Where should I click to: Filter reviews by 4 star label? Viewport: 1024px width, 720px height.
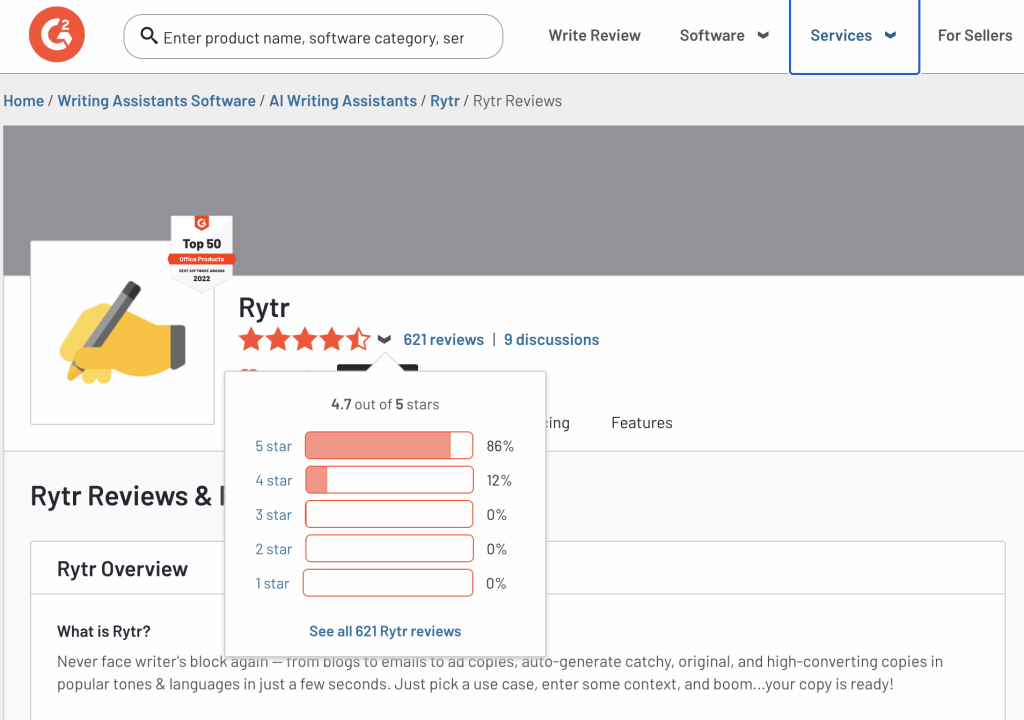click(274, 481)
